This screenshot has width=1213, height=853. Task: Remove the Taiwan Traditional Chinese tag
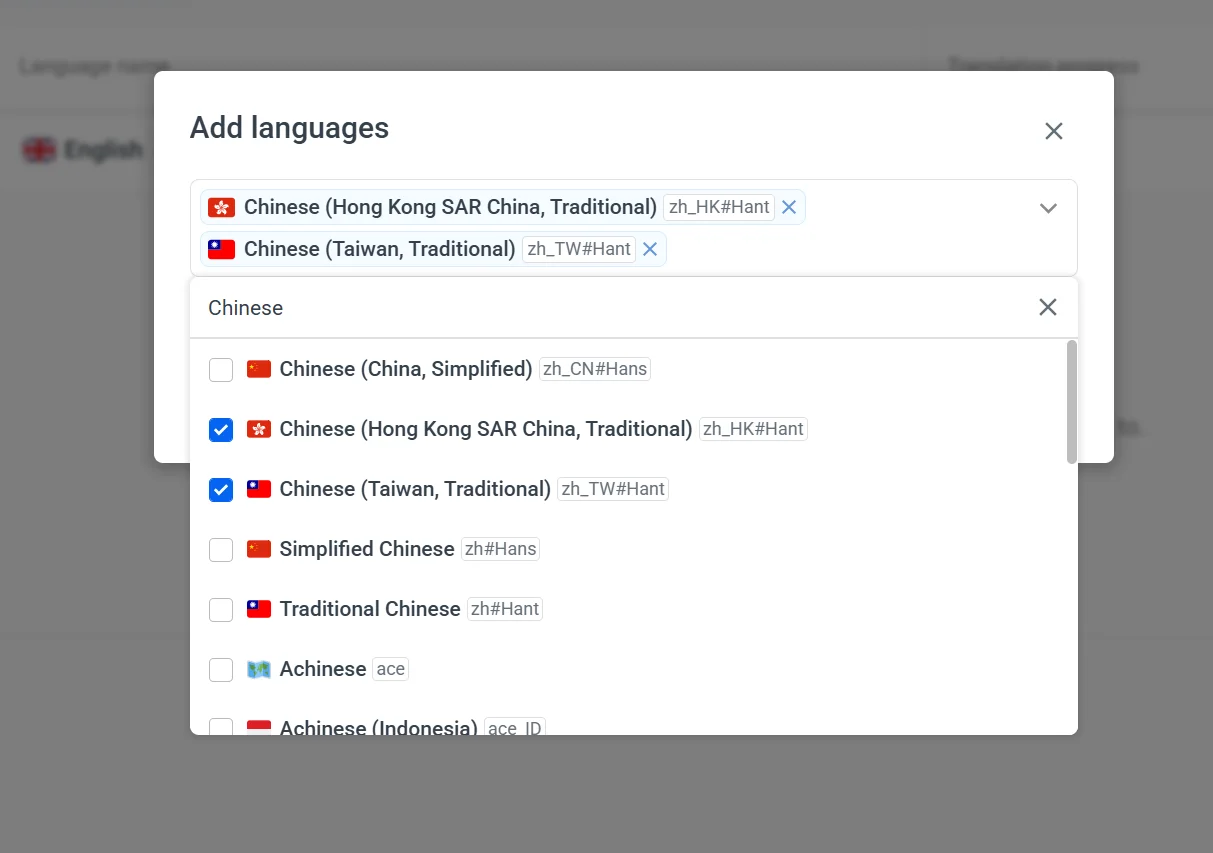pos(650,249)
